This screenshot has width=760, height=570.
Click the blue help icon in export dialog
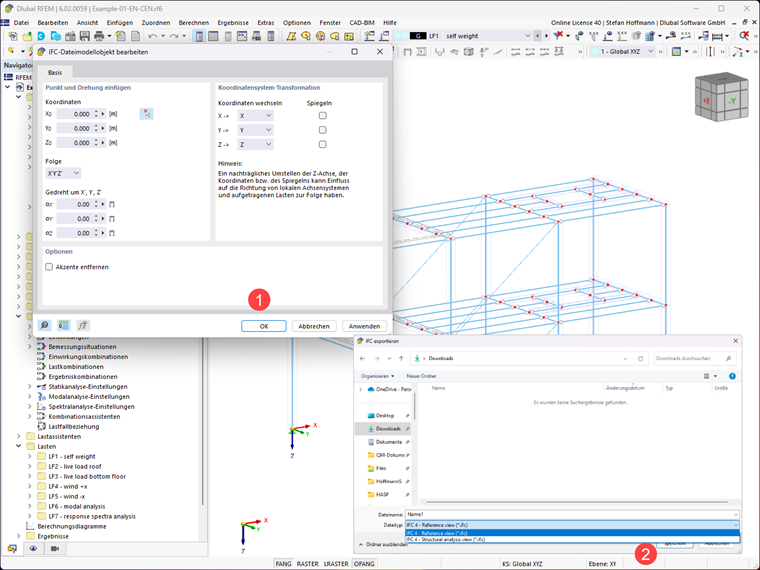click(732, 376)
